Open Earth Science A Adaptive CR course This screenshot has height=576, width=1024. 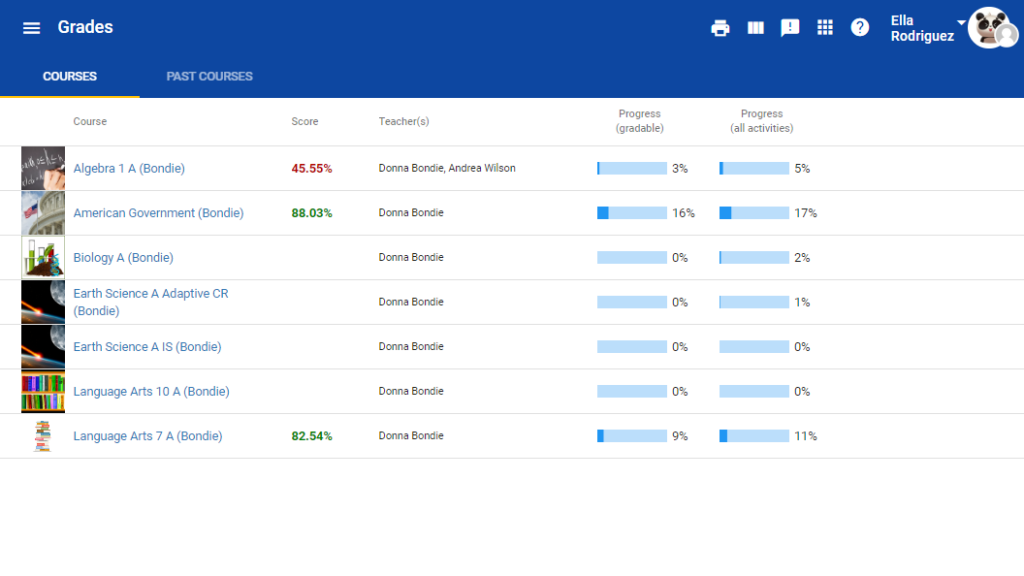click(150, 302)
